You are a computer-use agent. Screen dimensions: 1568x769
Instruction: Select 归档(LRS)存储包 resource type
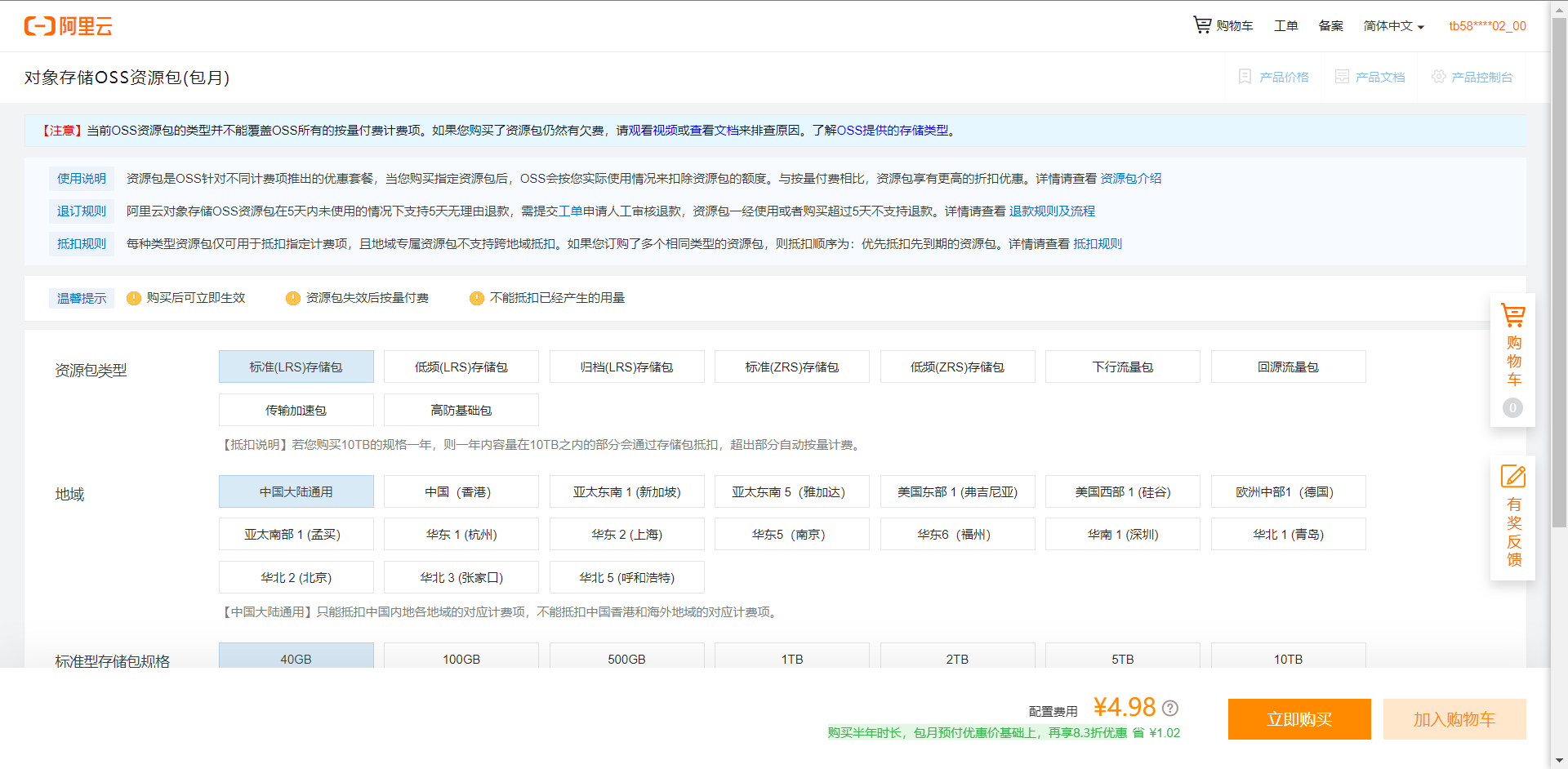627,367
